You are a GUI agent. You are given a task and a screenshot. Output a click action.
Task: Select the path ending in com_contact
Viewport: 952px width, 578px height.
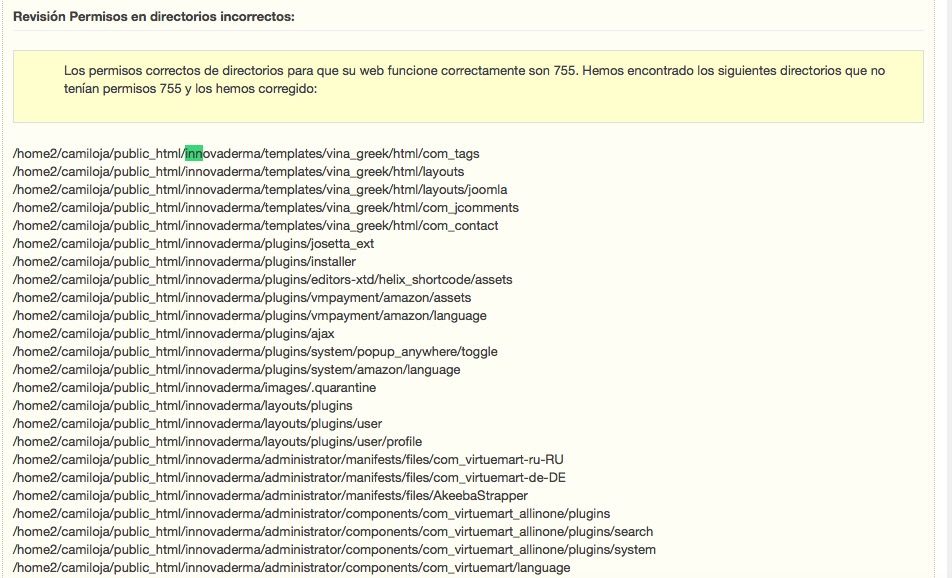click(x=256, y=226)
